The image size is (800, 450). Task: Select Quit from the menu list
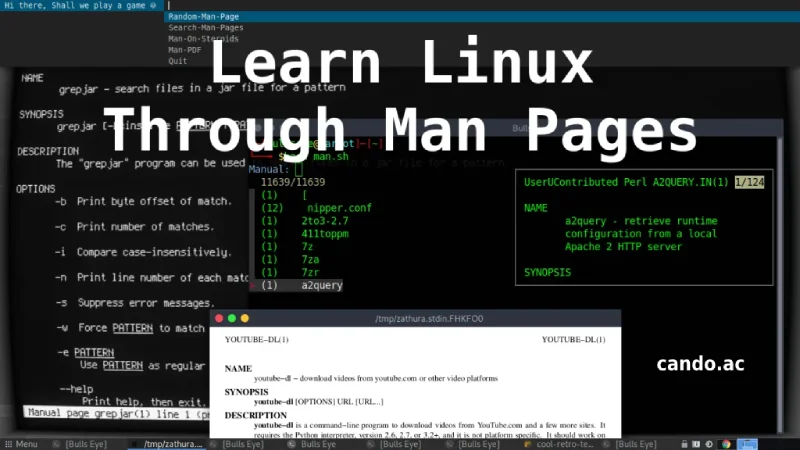pos(178,61)
